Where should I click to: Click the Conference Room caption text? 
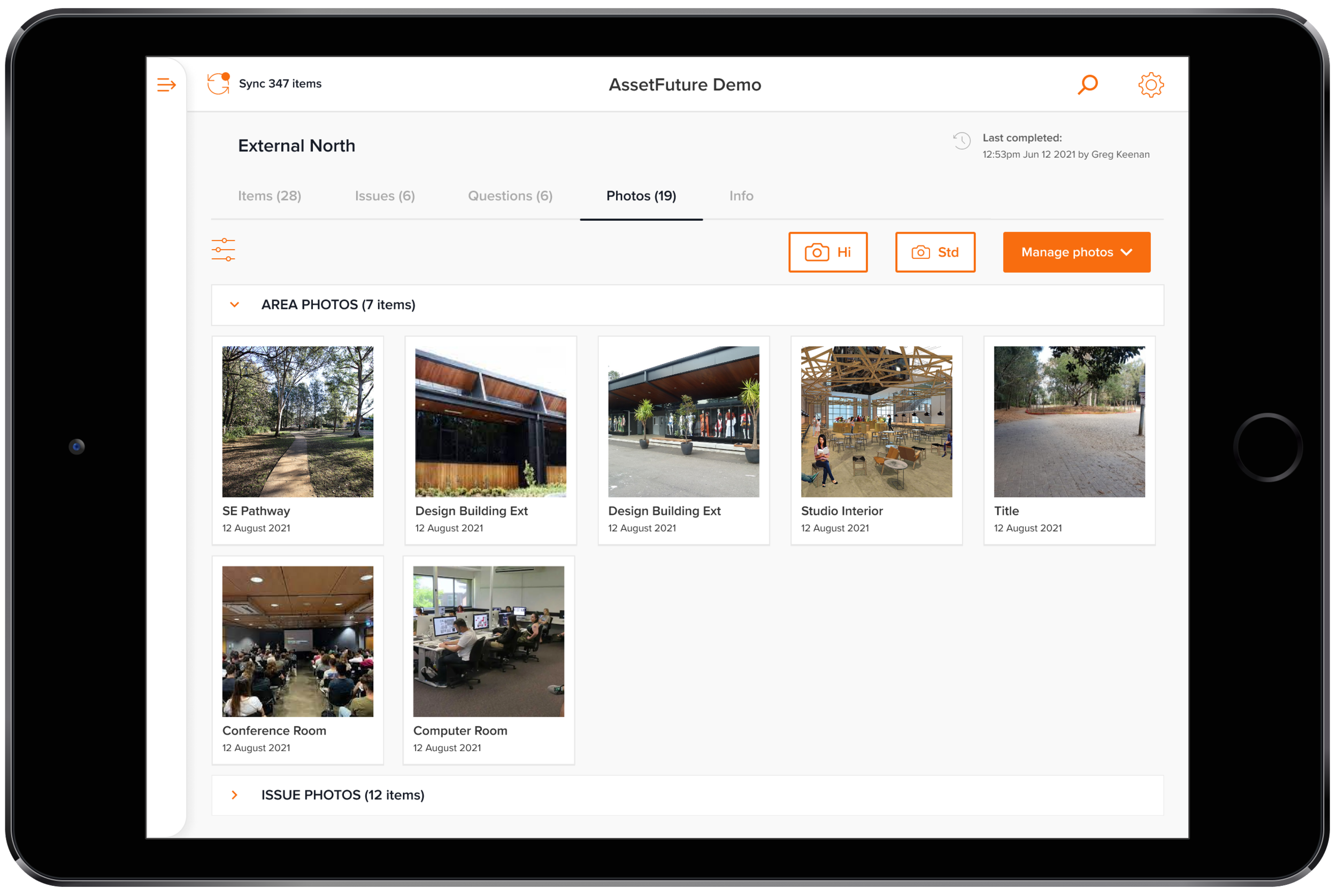(x=274, y=730)
